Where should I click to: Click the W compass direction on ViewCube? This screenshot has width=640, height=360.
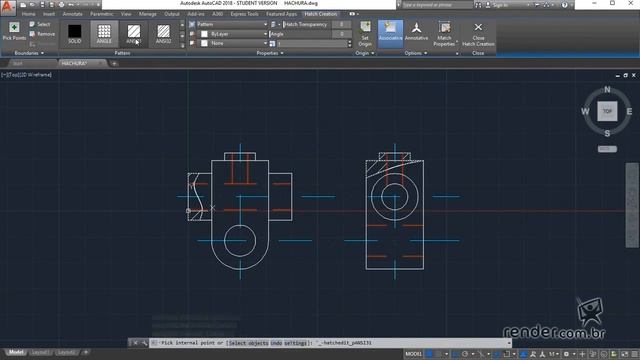[x=585, y=111]
